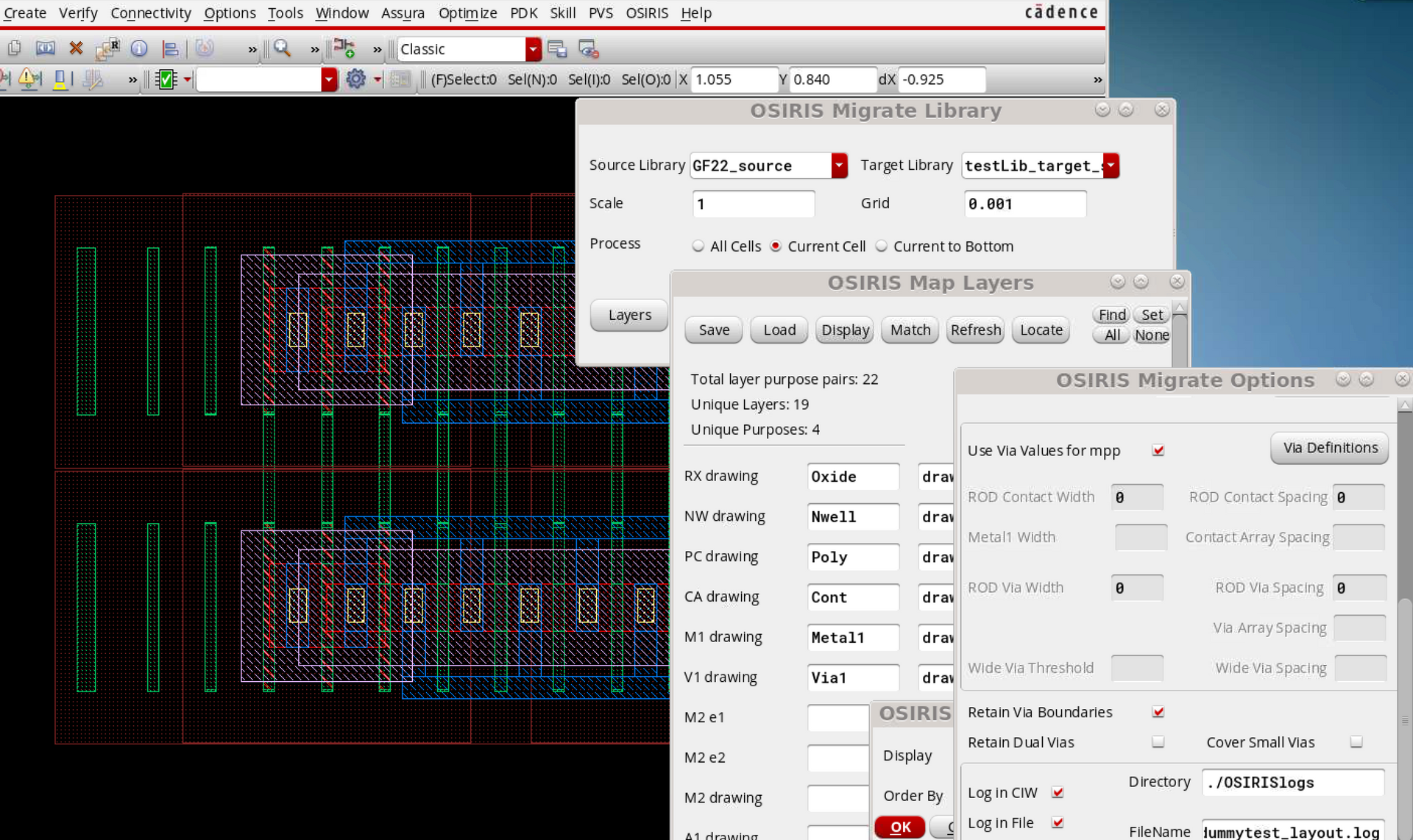Expand the hidden toolbar items after the align icon

pos(252,50)
